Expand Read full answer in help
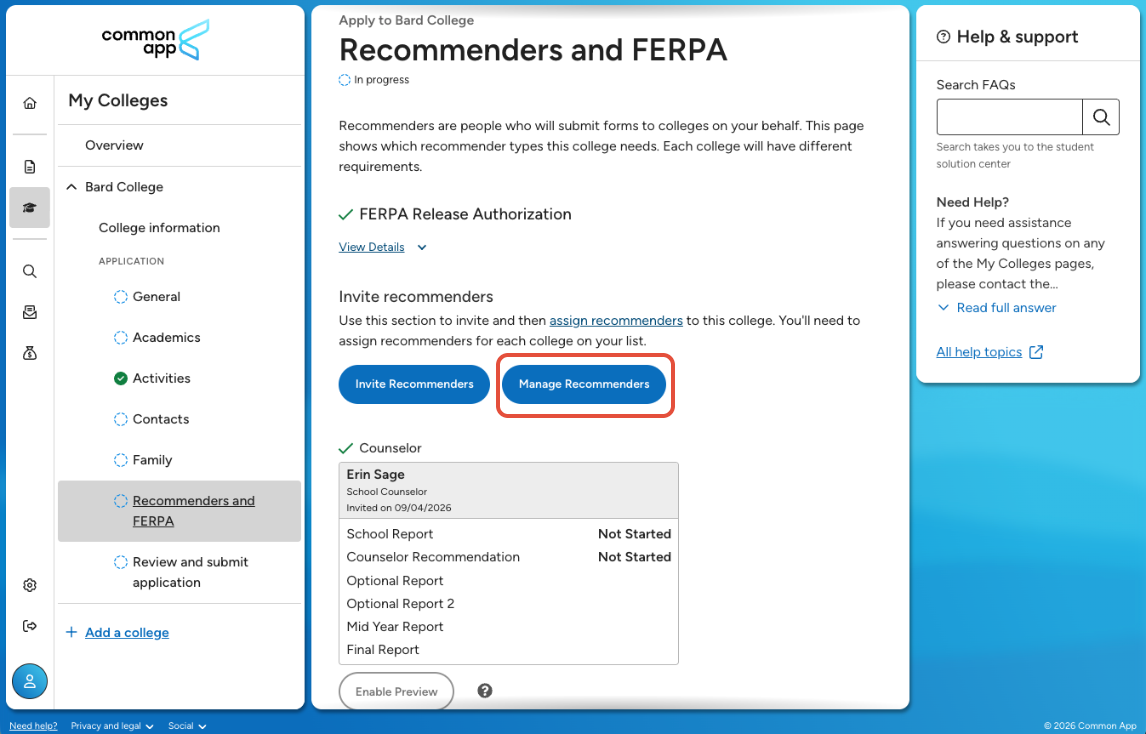The width and height of the screenshot is (1146, 734). point(997,308)
